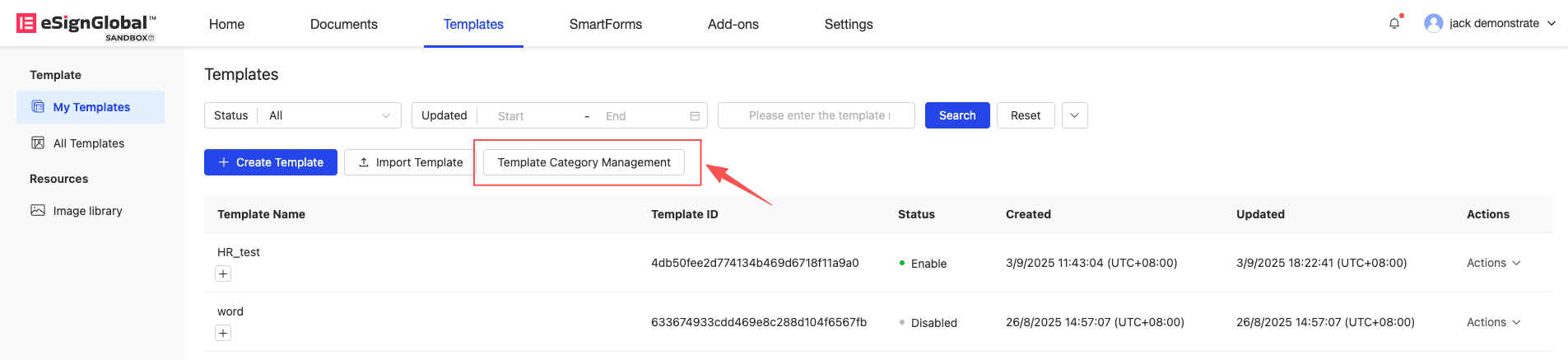This screenshot has width=1568, height=360.
Task: Click the template name search field
Action: (x=816, y=115)
